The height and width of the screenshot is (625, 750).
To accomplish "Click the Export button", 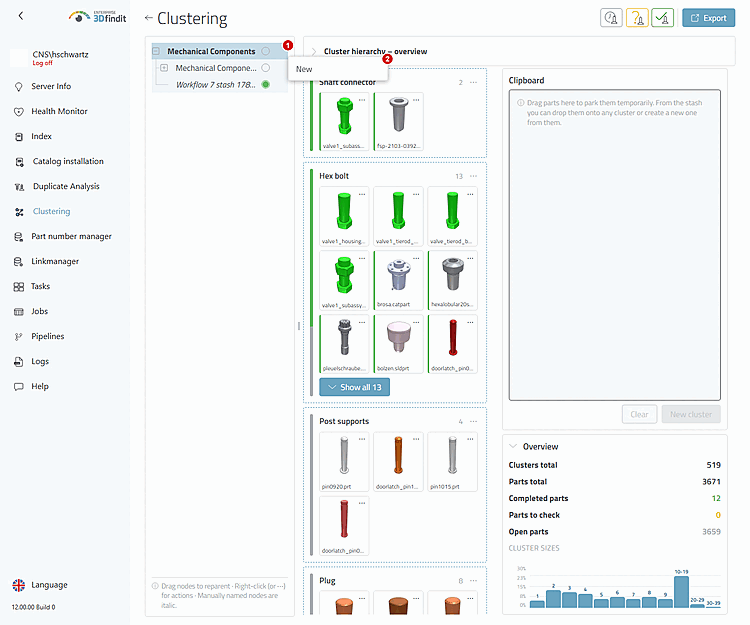I will coord(708,18).
